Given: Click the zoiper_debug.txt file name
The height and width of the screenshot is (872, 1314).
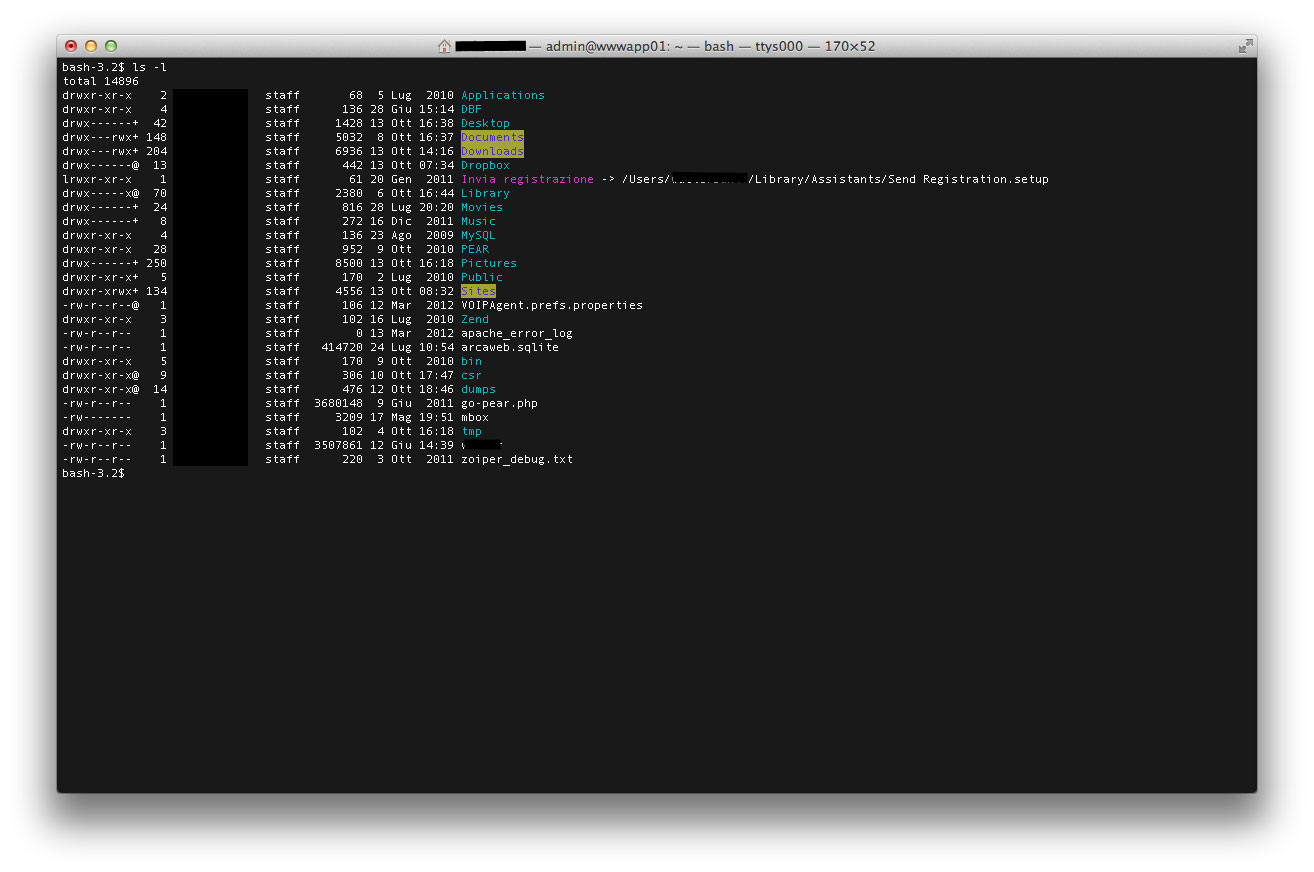Looking at the screenshot, I should tap(517, 459).
